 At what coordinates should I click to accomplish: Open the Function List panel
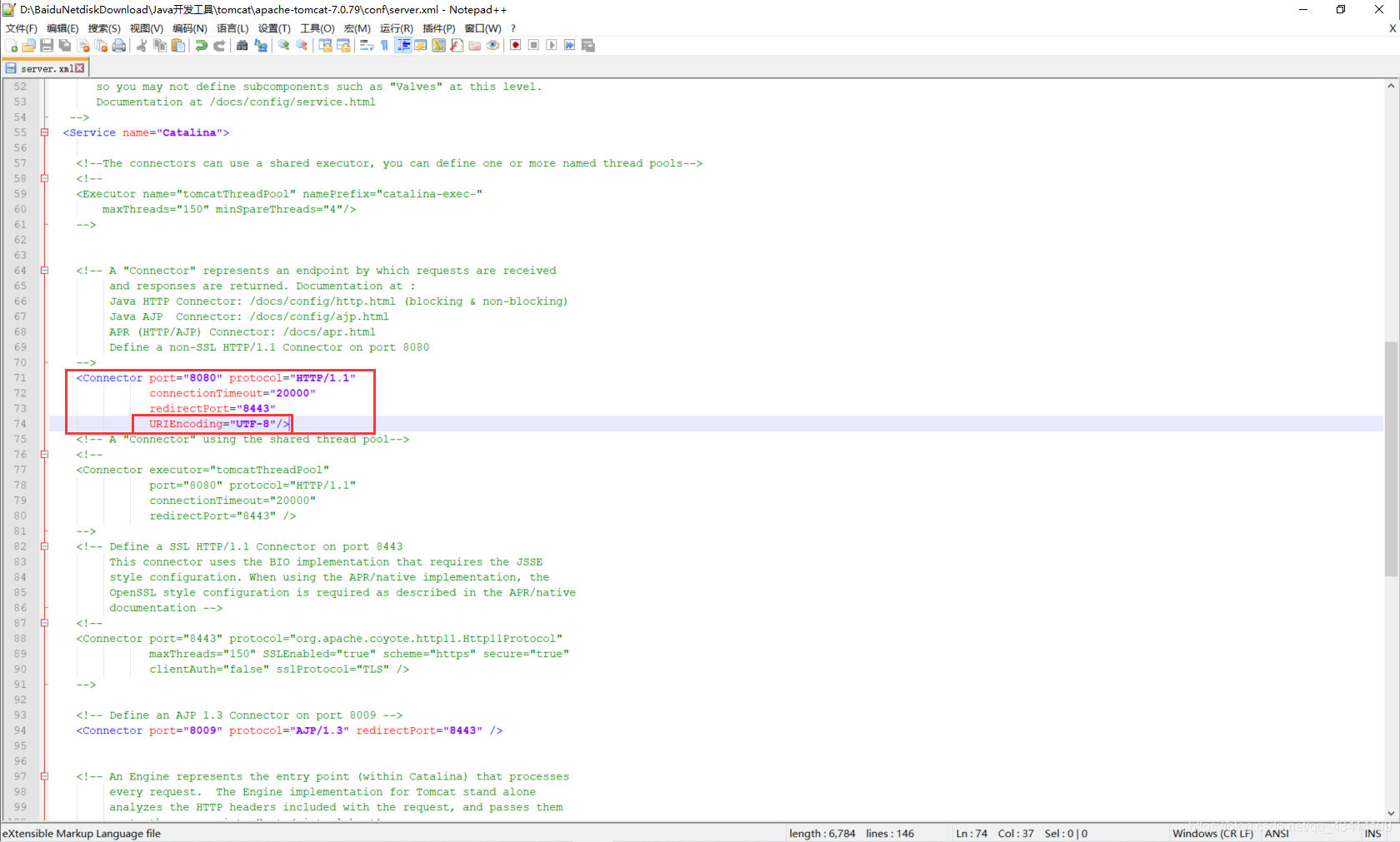click(x=457, y=45)
